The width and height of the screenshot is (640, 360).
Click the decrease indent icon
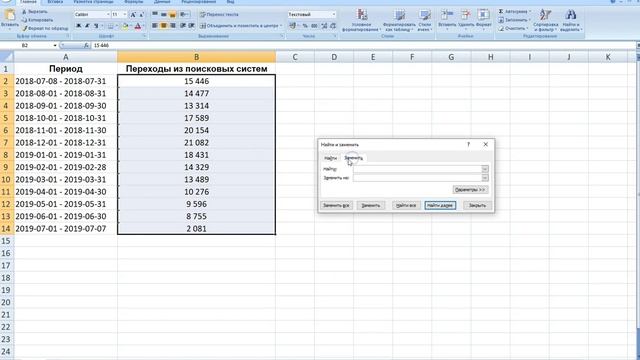tap(183, 26)
